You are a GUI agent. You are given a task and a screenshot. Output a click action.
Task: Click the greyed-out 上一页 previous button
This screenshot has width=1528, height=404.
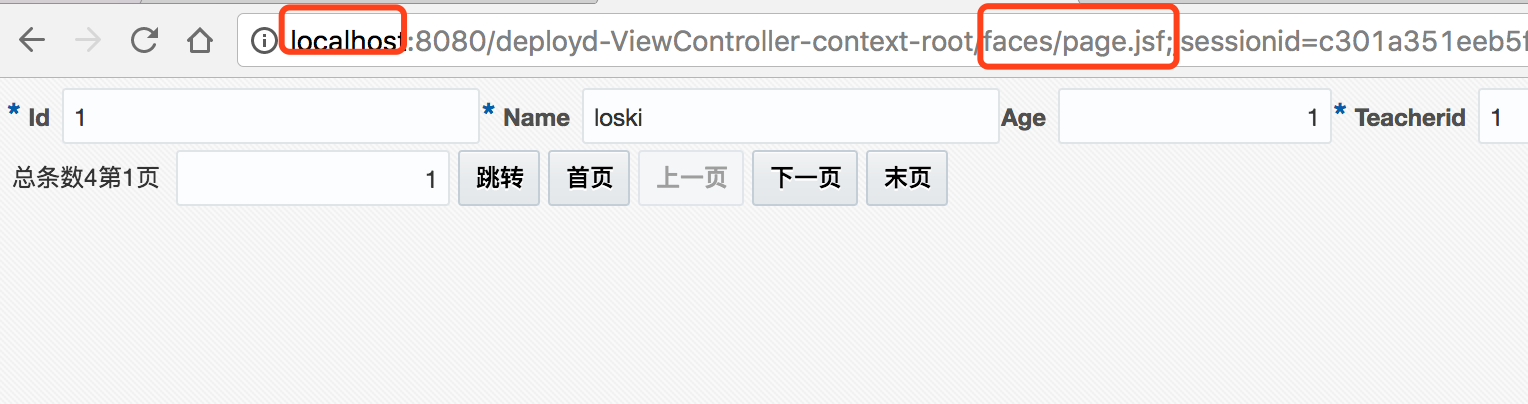tap(691, 178)
